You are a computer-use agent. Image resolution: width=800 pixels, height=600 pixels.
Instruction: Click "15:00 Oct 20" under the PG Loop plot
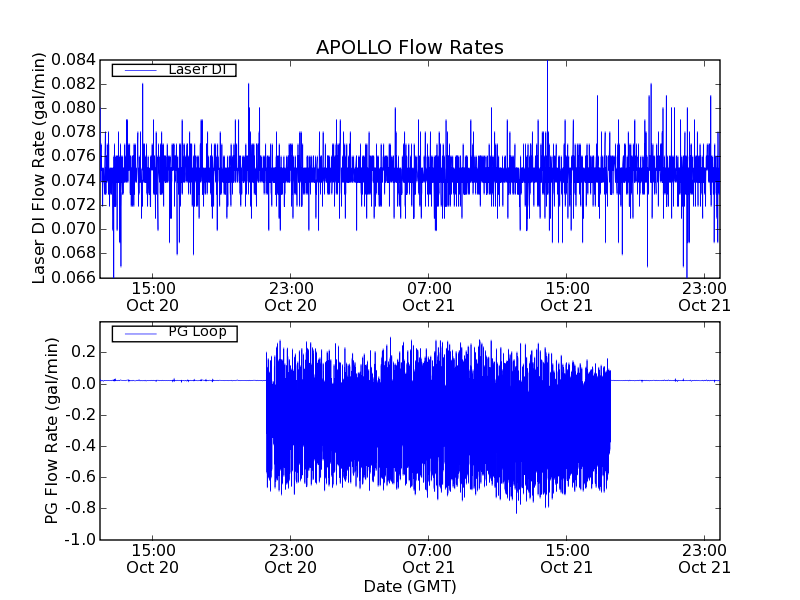click(153, 559)
